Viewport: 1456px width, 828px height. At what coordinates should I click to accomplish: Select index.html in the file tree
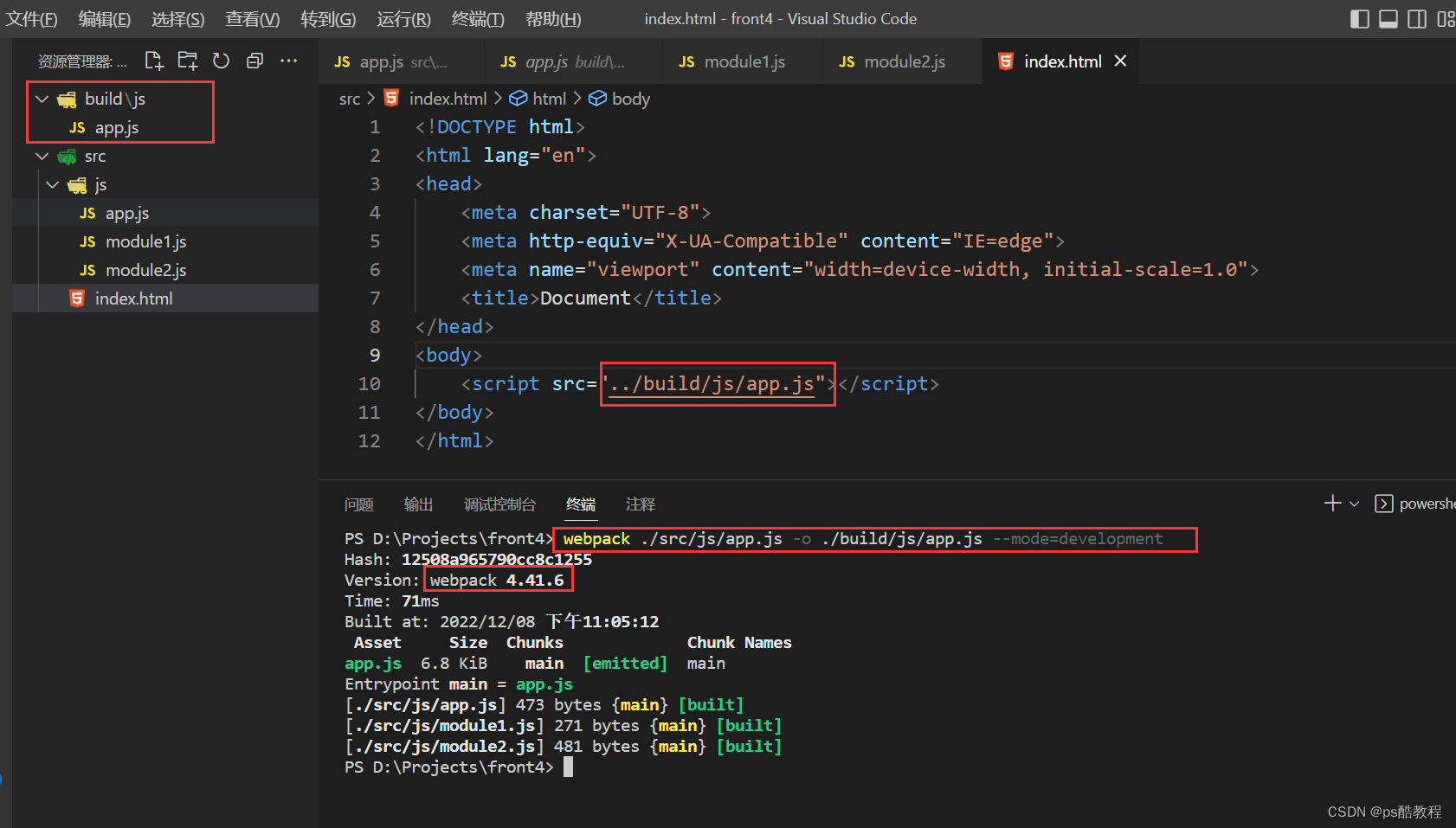(133, 298)
